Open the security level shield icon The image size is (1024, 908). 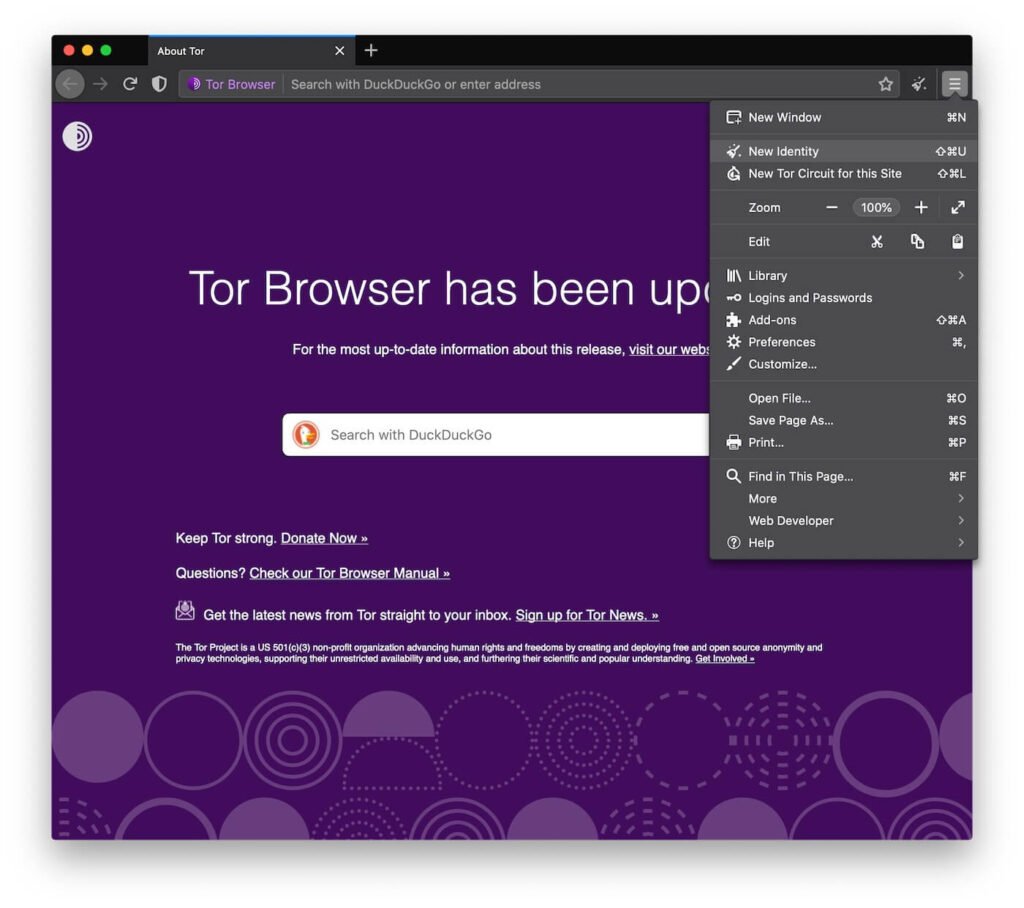[x=159, y=84]
